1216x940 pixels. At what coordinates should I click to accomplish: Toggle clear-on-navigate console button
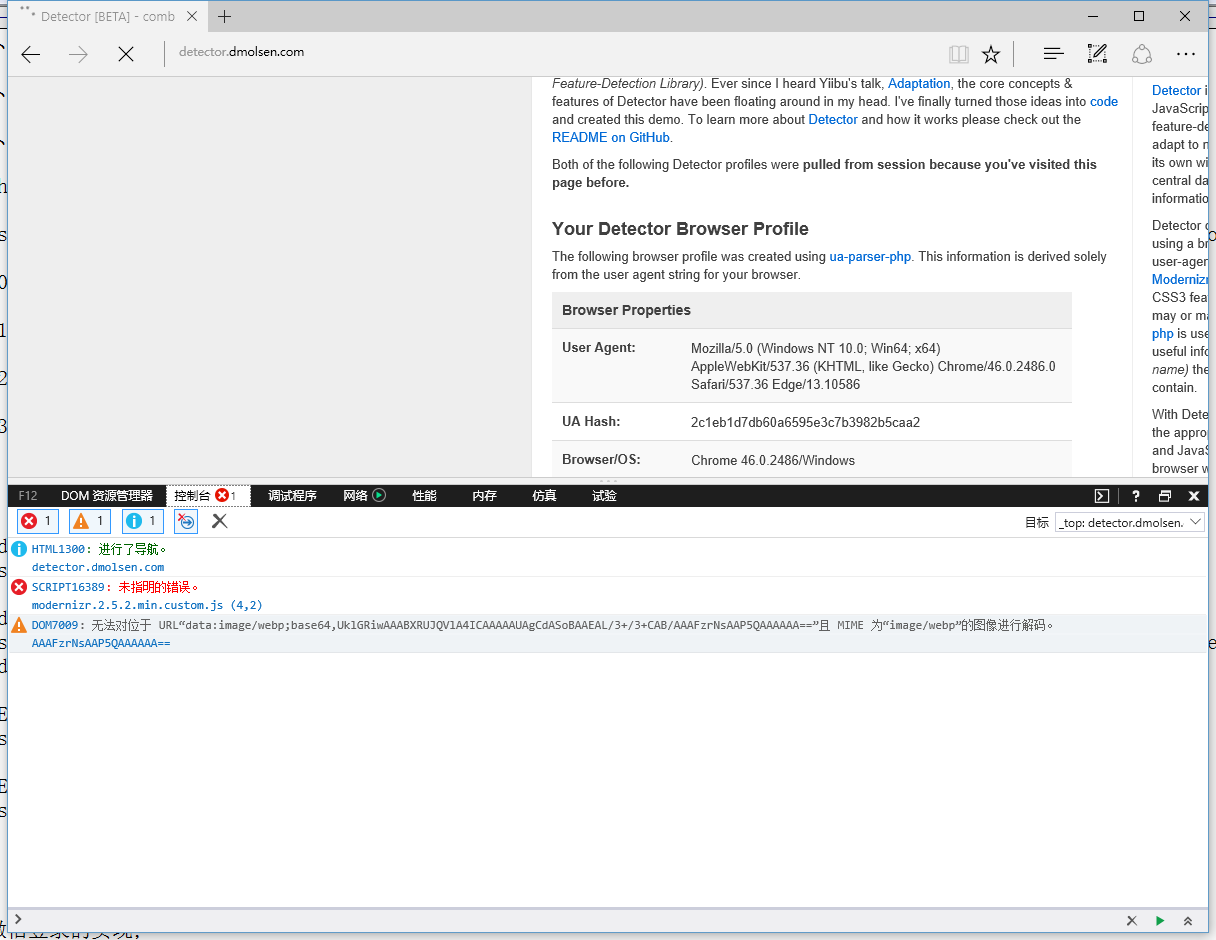(186, 521)
